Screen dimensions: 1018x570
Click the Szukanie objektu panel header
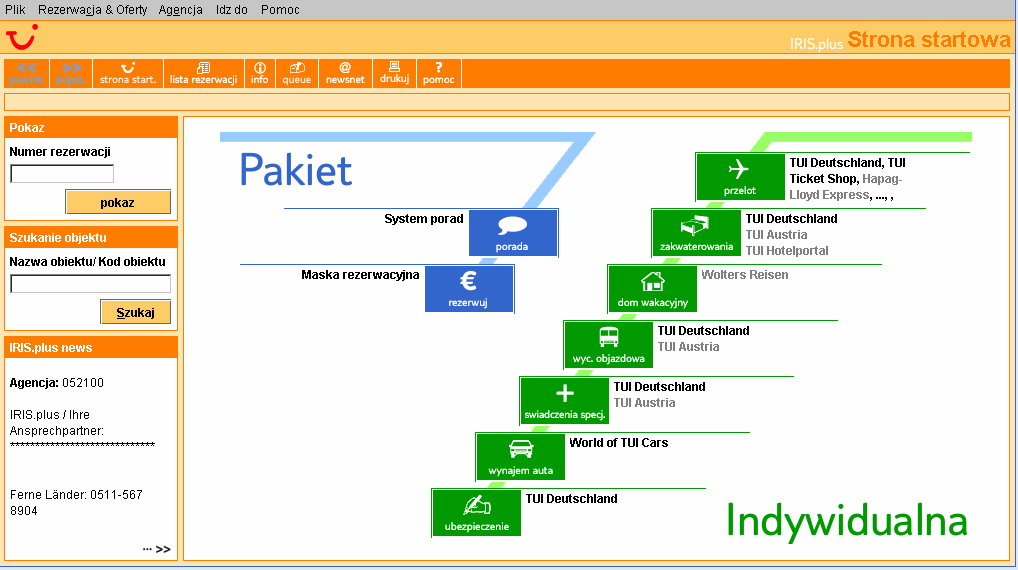pos(91,238)
